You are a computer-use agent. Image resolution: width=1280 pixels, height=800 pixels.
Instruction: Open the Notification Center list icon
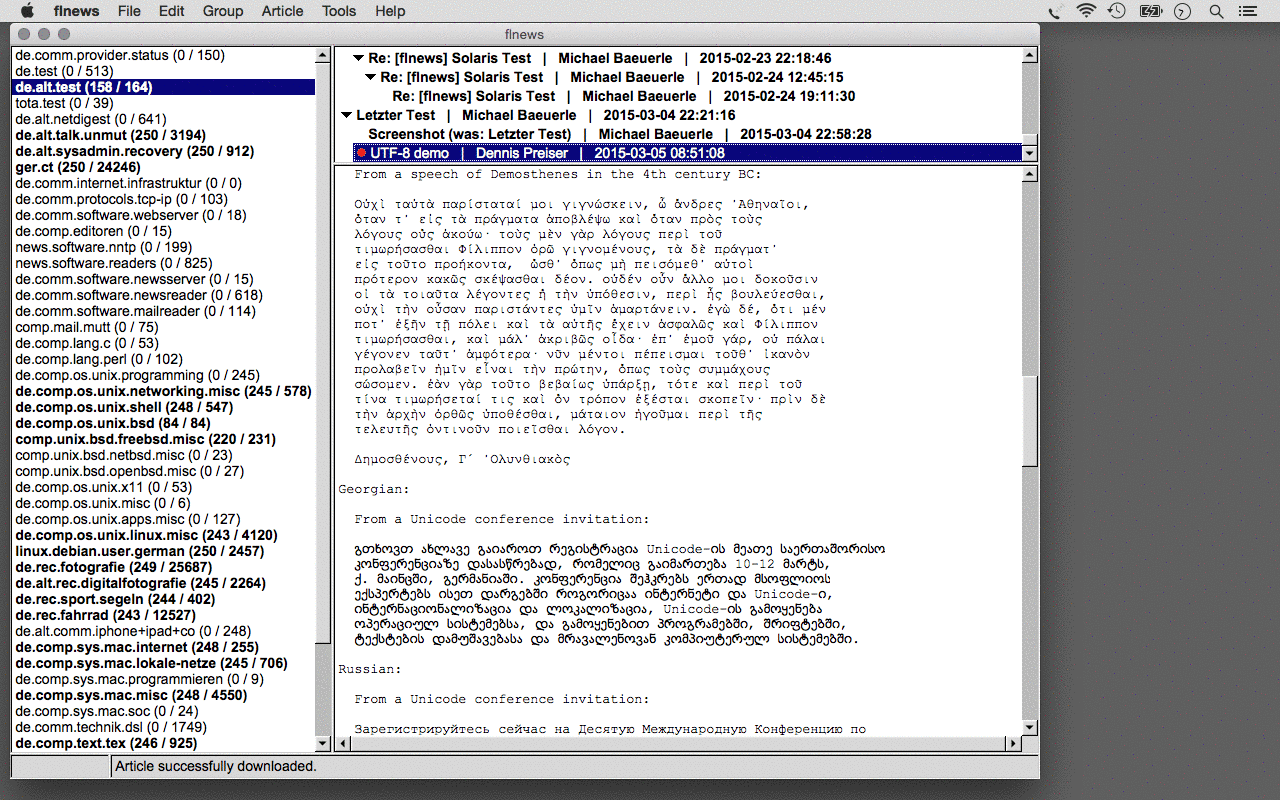click(1247, 11)
